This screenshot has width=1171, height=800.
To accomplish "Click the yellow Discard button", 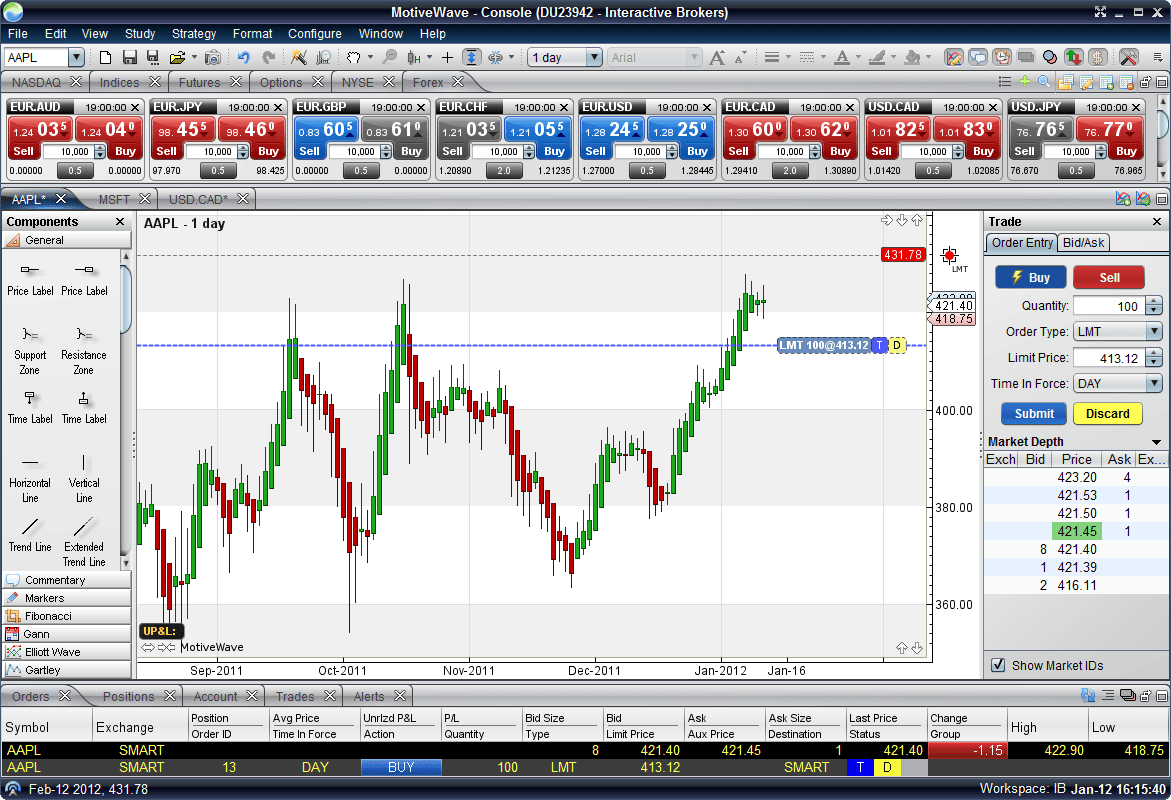I will point(1107,414).
